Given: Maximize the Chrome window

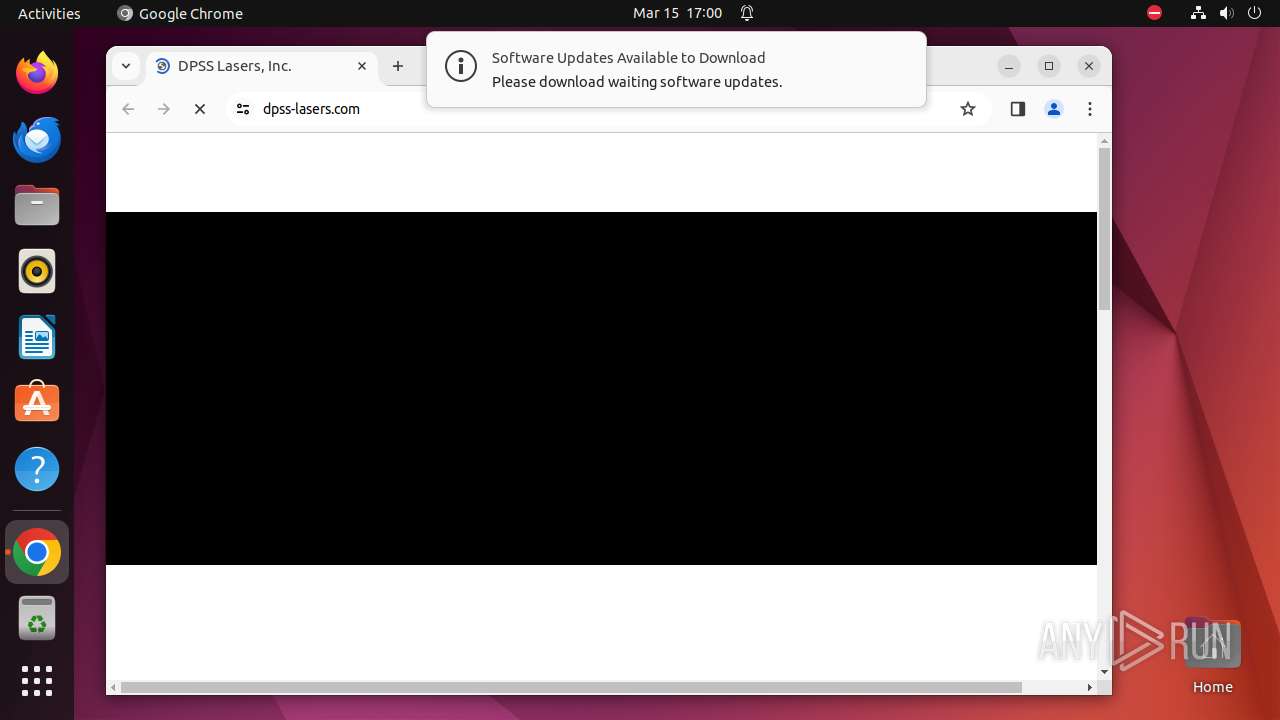Looking at the screenshot, I should pos(1049,66).
